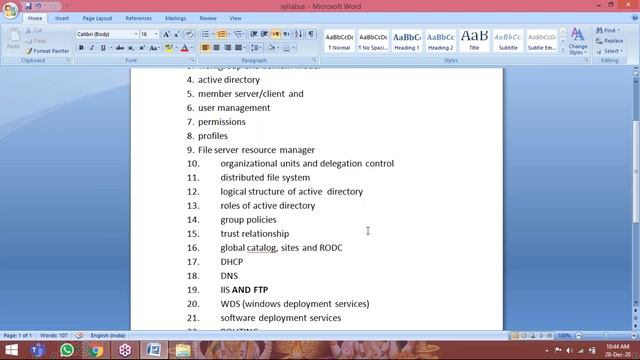Open the Paragraph dialog launcher
The width and height of the screenshot is (640, 360).
click(314, 60)
